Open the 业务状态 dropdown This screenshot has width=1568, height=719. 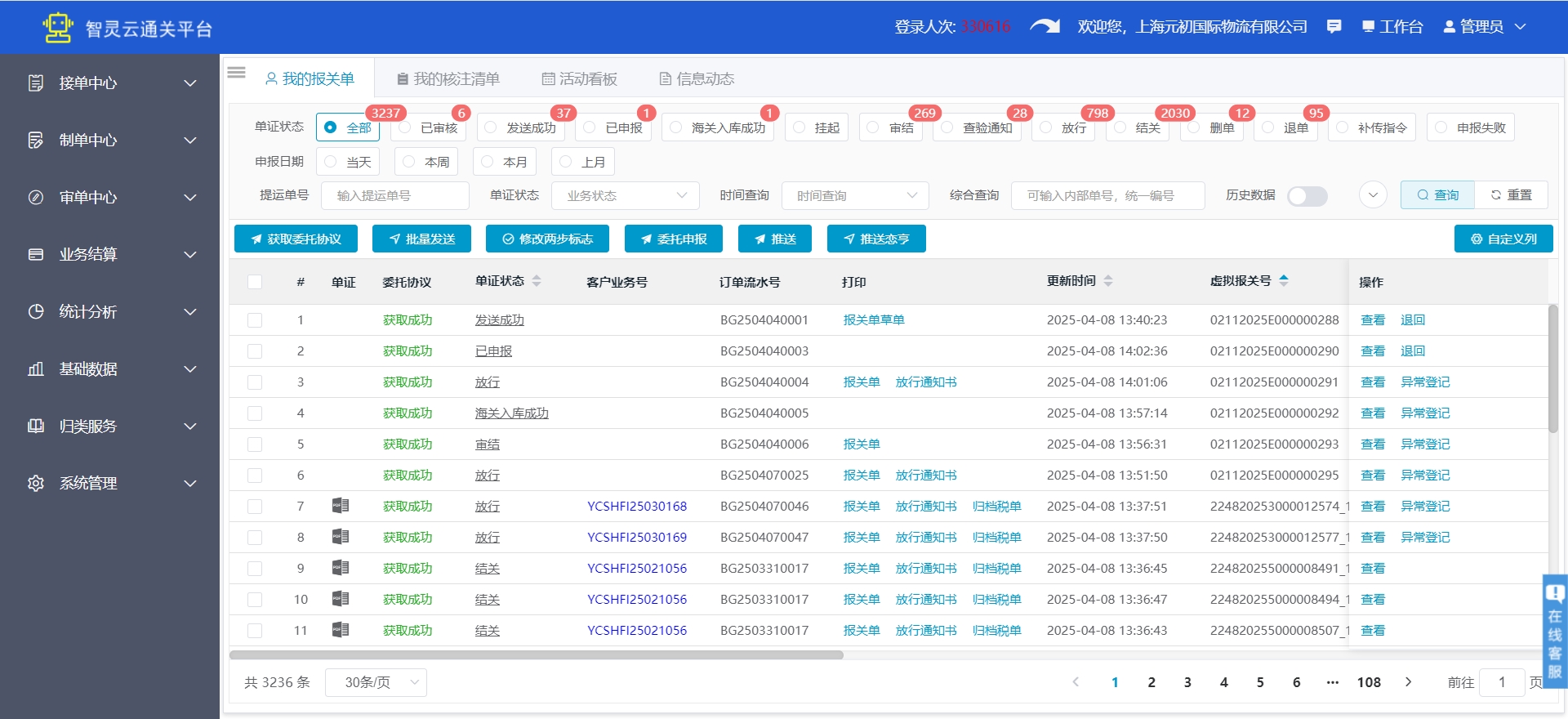[626, 196]
